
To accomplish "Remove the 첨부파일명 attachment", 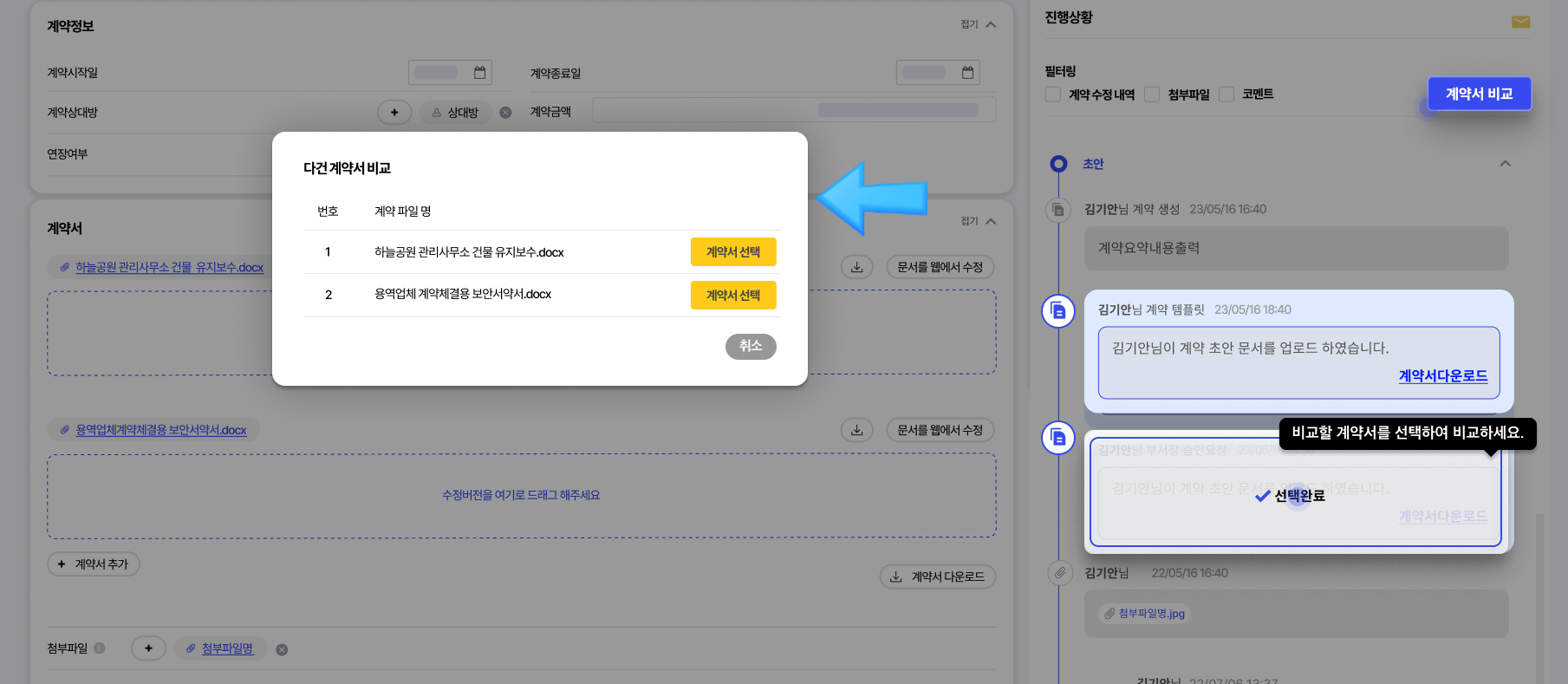I will (x=282, y=649).
